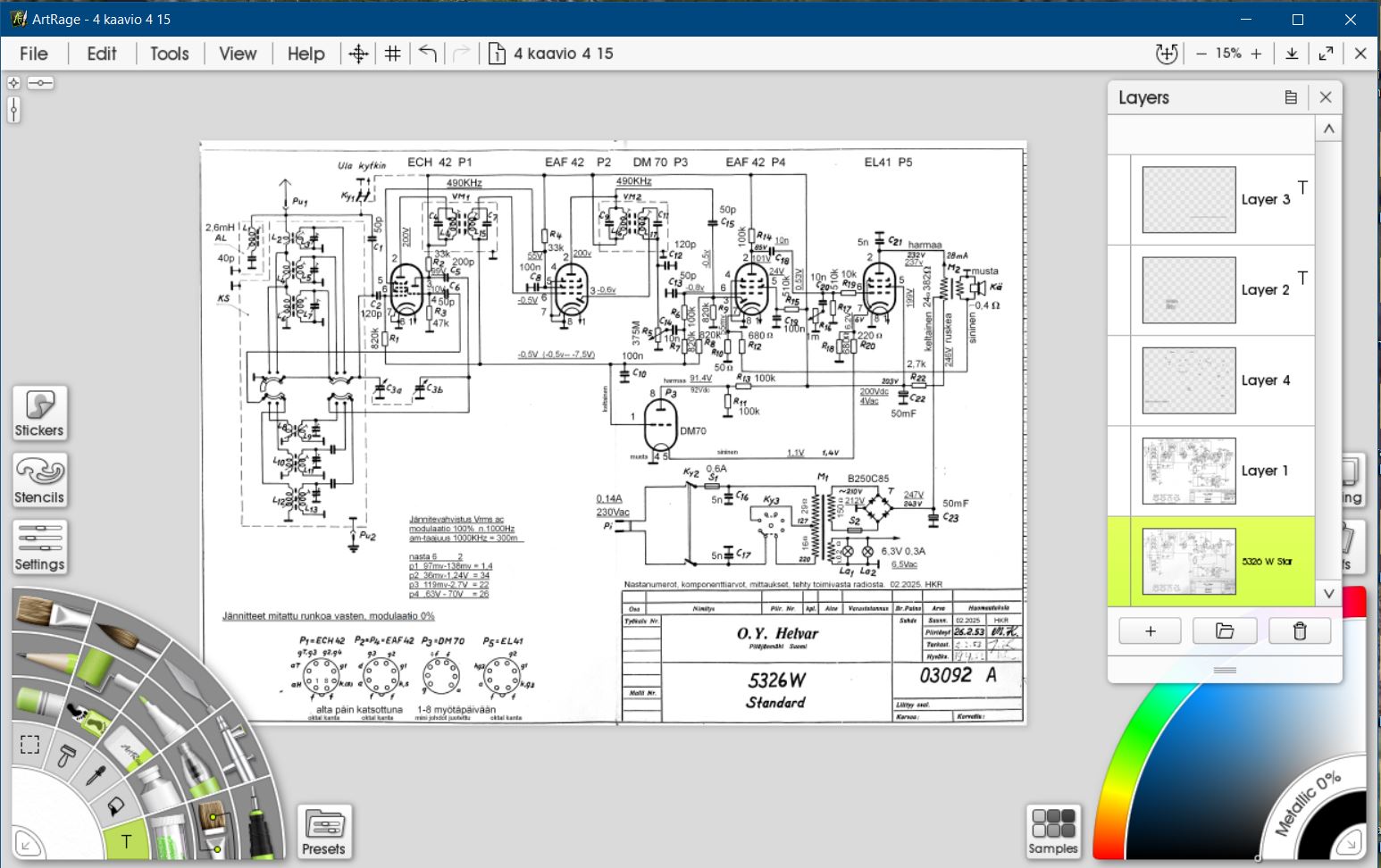The width and height of the screenshot is (1381, 868).
Task: Click the down-arrow icon beside the fullscreen button
Action: [x=1292, y=54]
